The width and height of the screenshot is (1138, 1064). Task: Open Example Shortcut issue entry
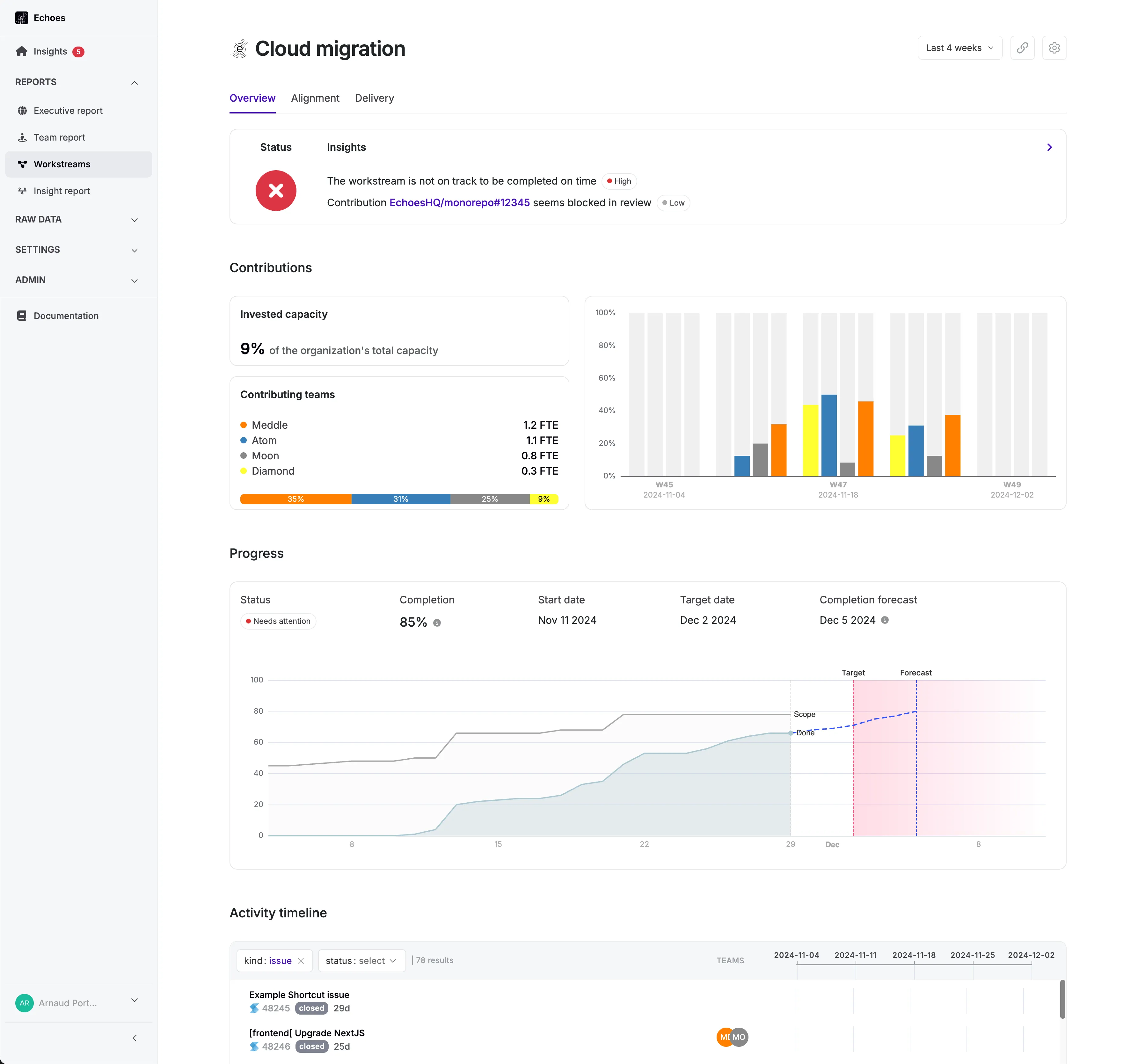(x=299, y=995)
